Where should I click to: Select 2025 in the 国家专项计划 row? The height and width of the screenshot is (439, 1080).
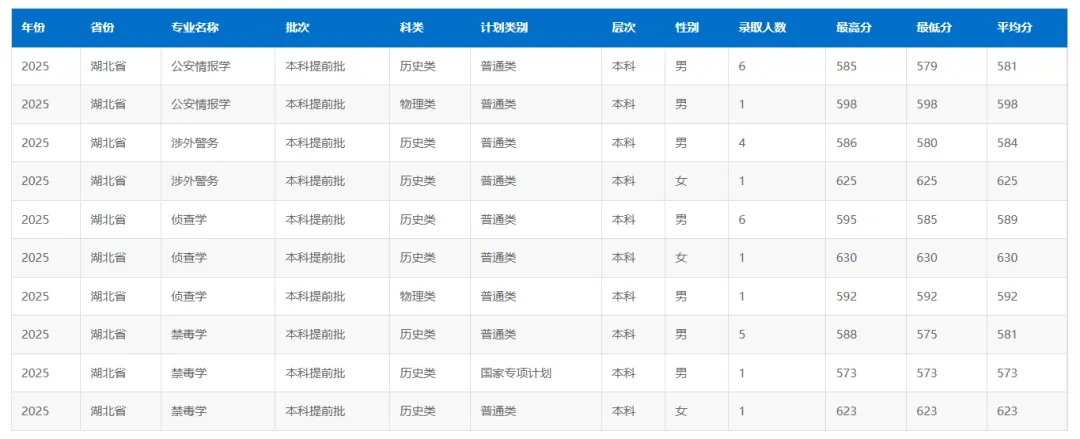tap(35, 373)
